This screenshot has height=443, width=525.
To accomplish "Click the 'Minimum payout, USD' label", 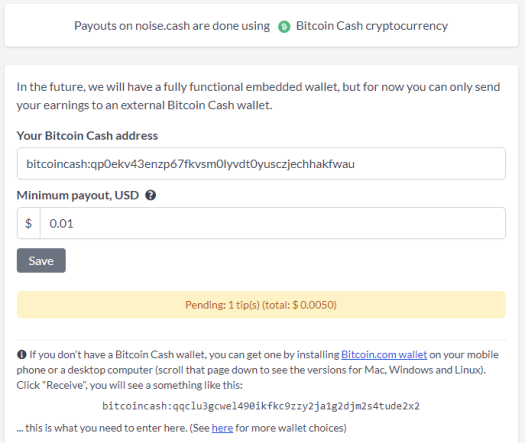I will (78, 195).
